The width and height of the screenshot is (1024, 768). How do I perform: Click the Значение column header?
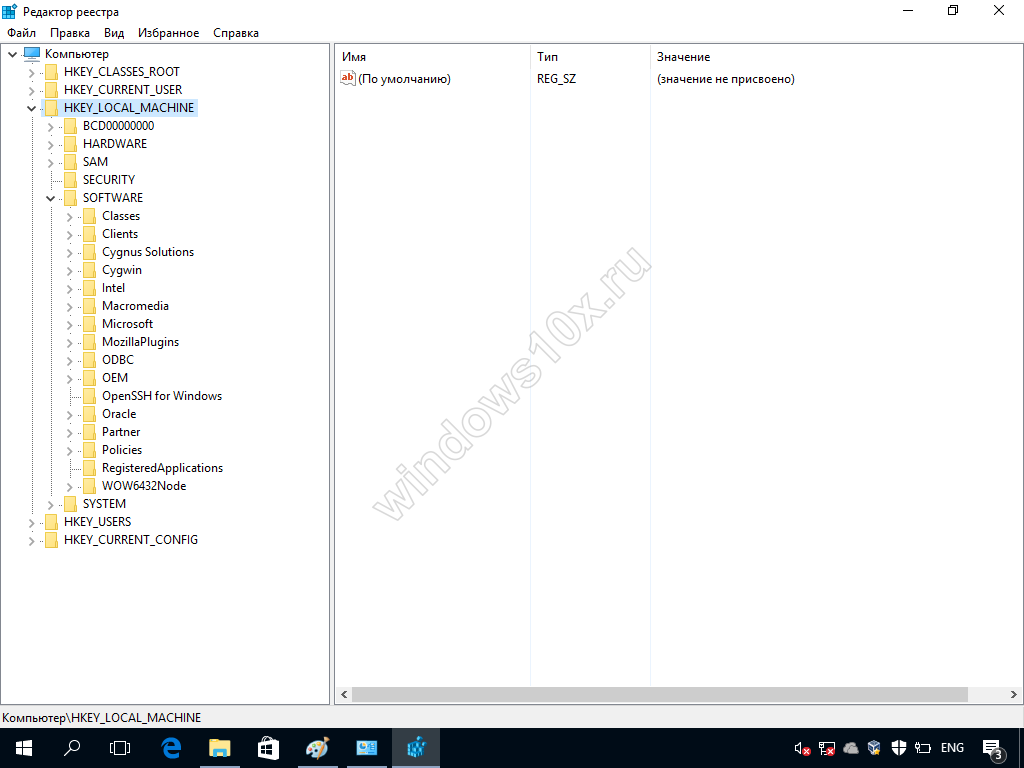point(683,57)
